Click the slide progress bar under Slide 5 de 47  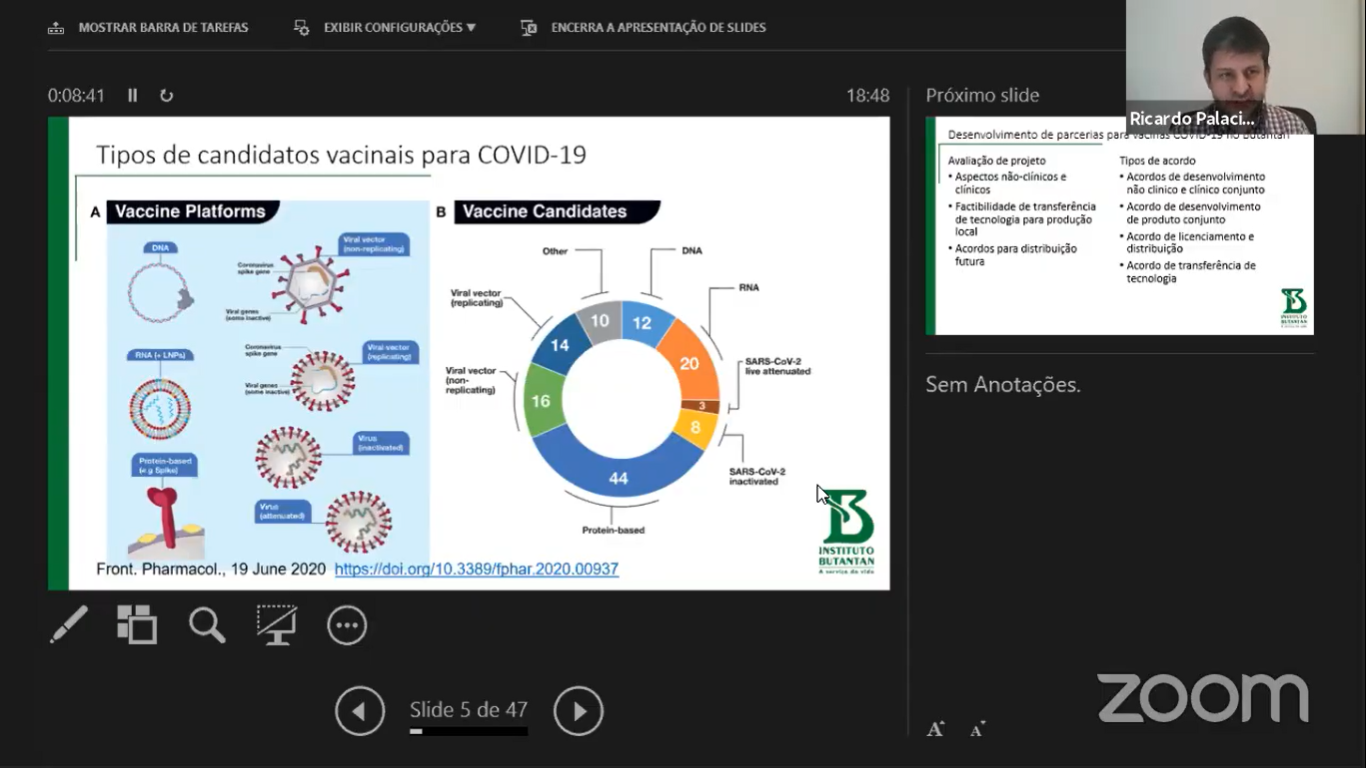pyautogui.click(x=468, y=732)
